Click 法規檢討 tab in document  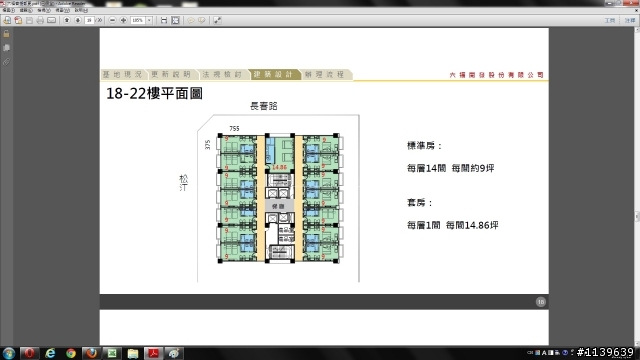[222, 74]
